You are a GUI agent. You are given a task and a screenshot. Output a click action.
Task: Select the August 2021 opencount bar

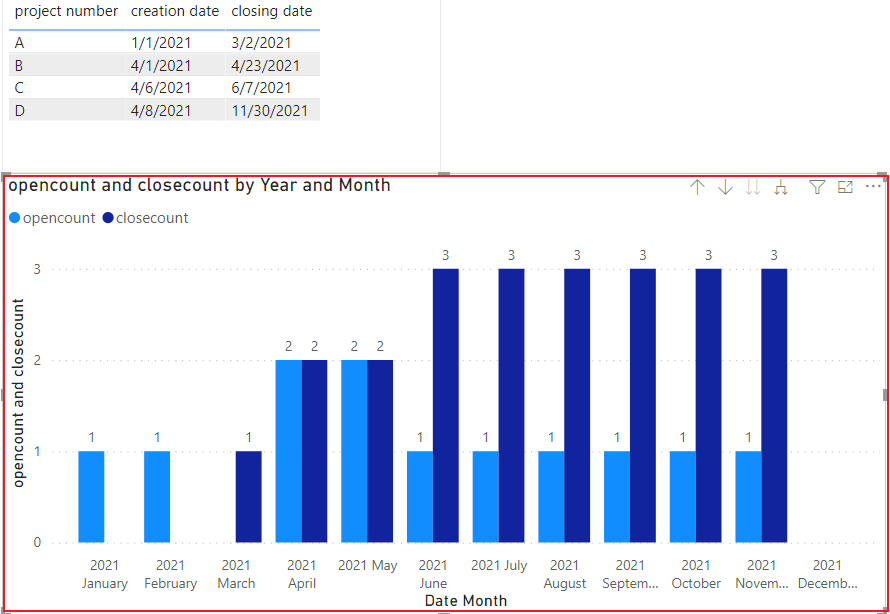click(551, 497)
